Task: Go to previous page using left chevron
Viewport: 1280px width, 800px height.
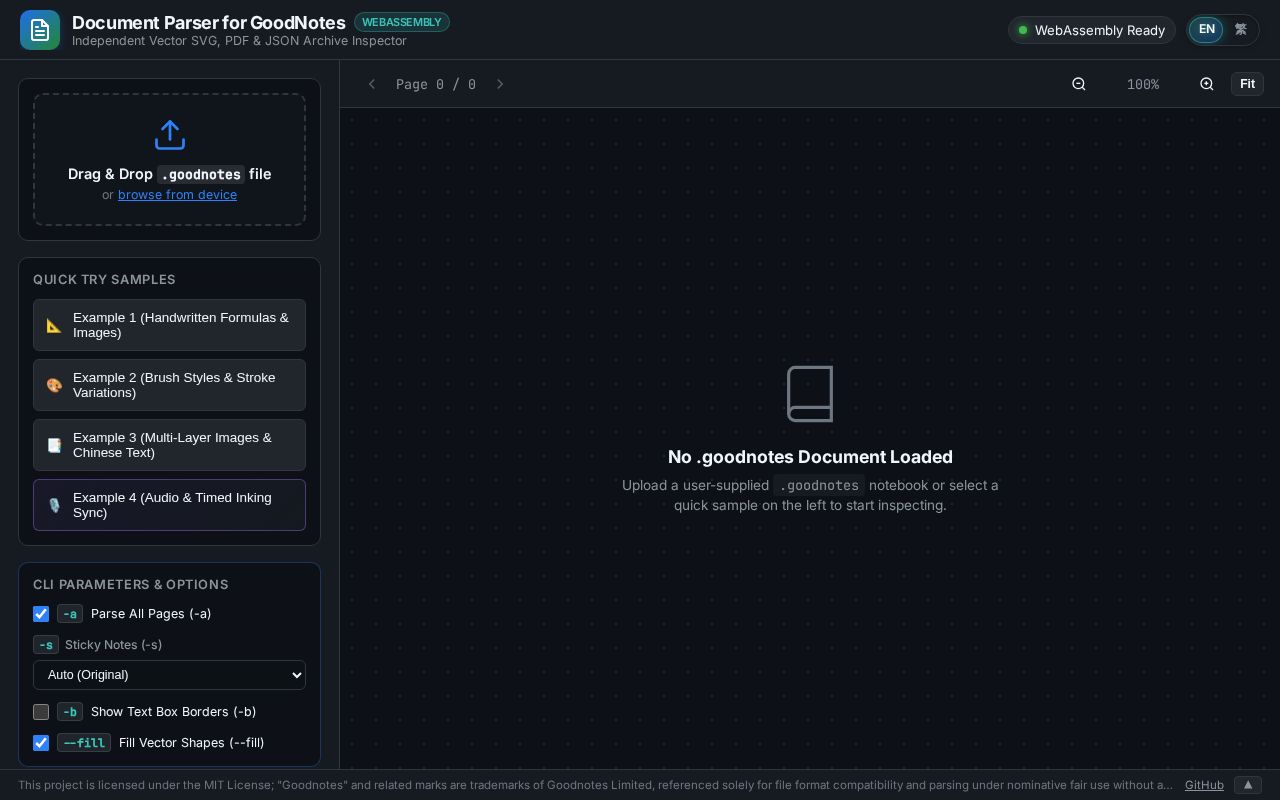Action: click(x=372, y=84)
